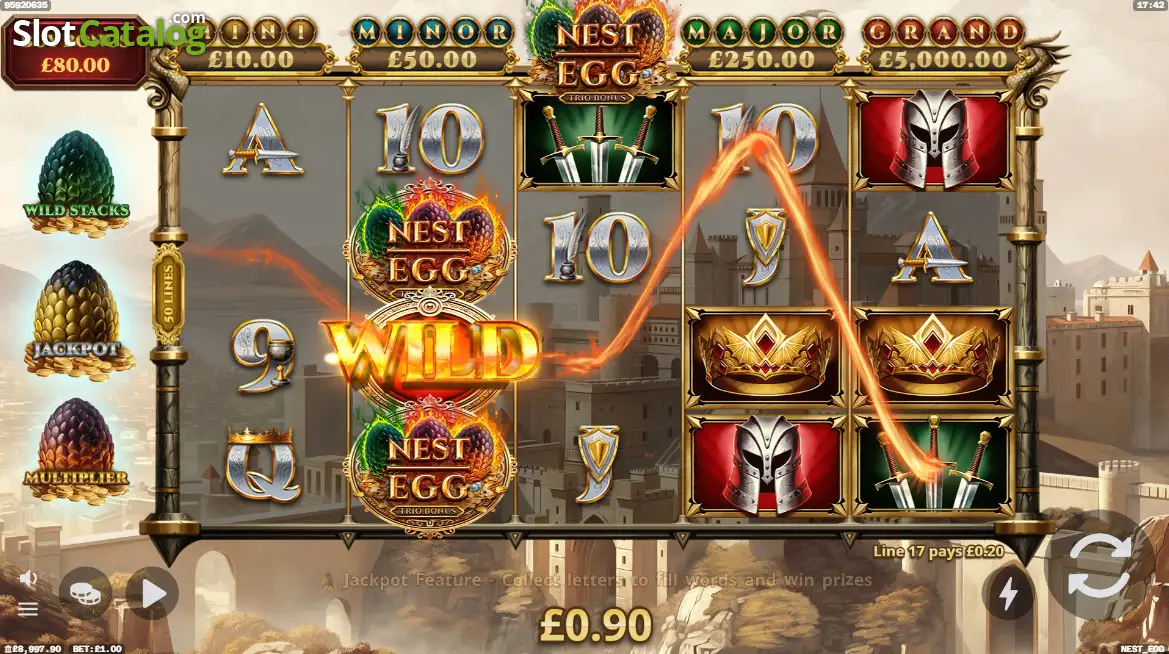Click the flaming WILD symbol
The height and width of the screenshot is (654, 1169).
point(431,350)
